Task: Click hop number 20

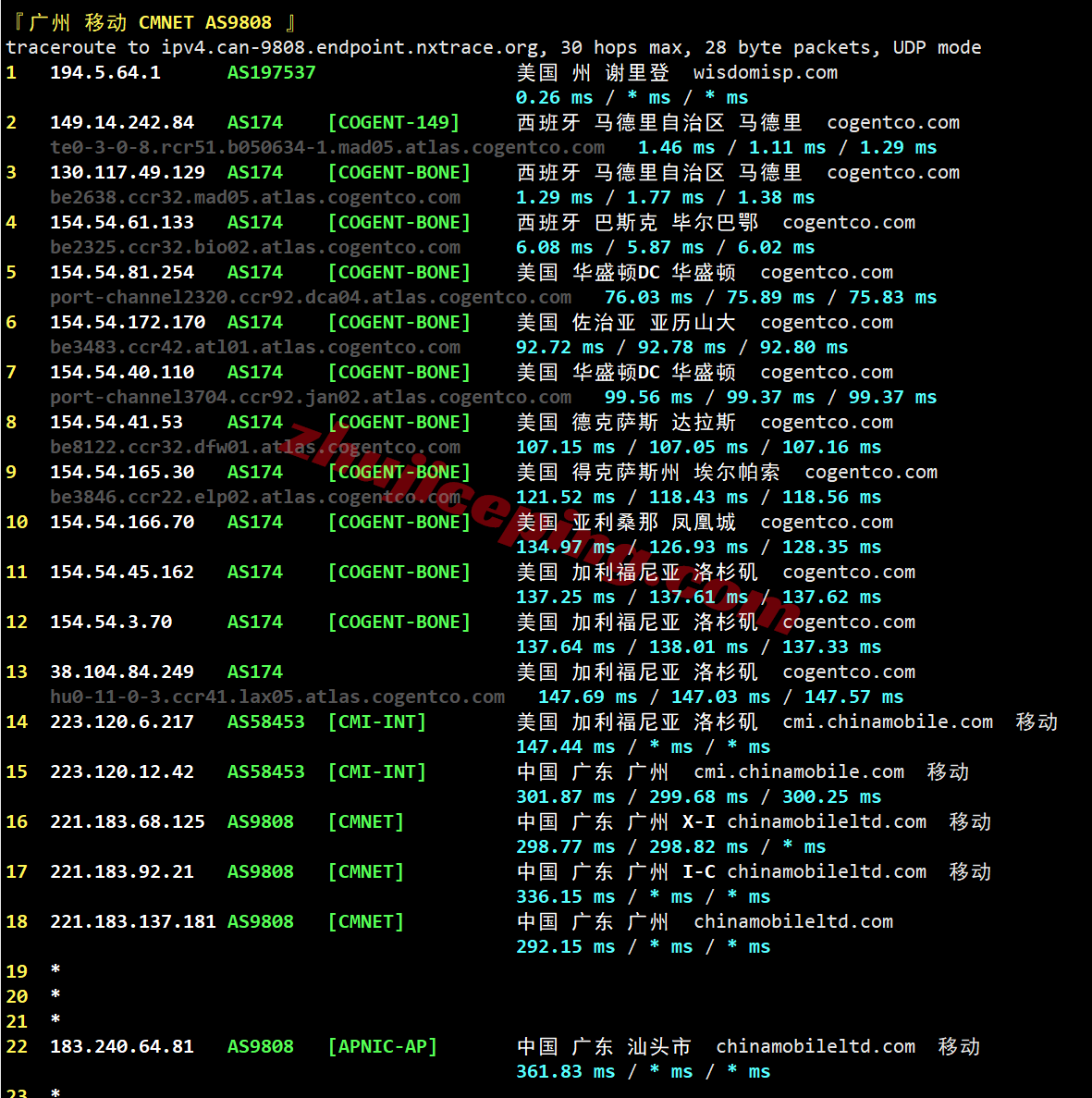Action: click(x=17, y=996)
